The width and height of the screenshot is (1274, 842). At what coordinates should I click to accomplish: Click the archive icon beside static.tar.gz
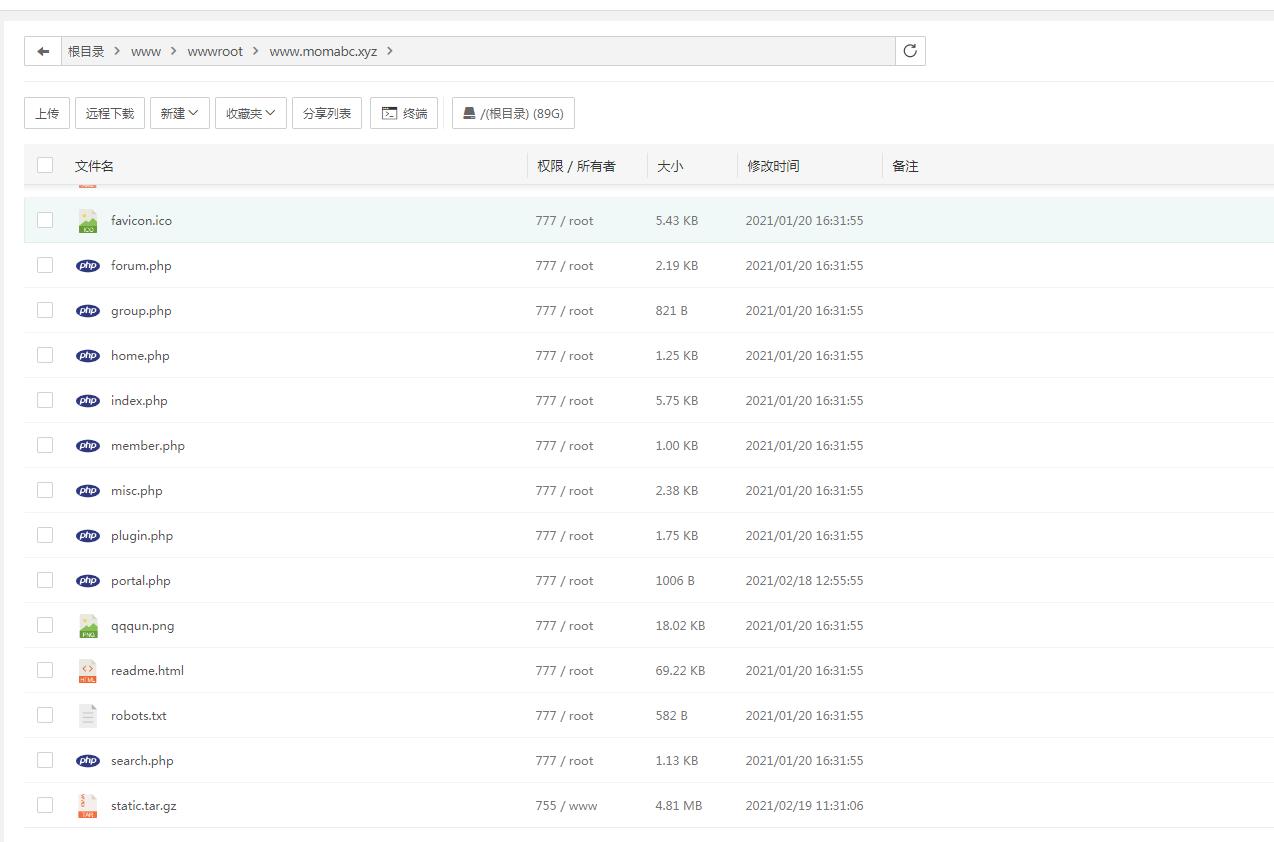coord(88,806)
